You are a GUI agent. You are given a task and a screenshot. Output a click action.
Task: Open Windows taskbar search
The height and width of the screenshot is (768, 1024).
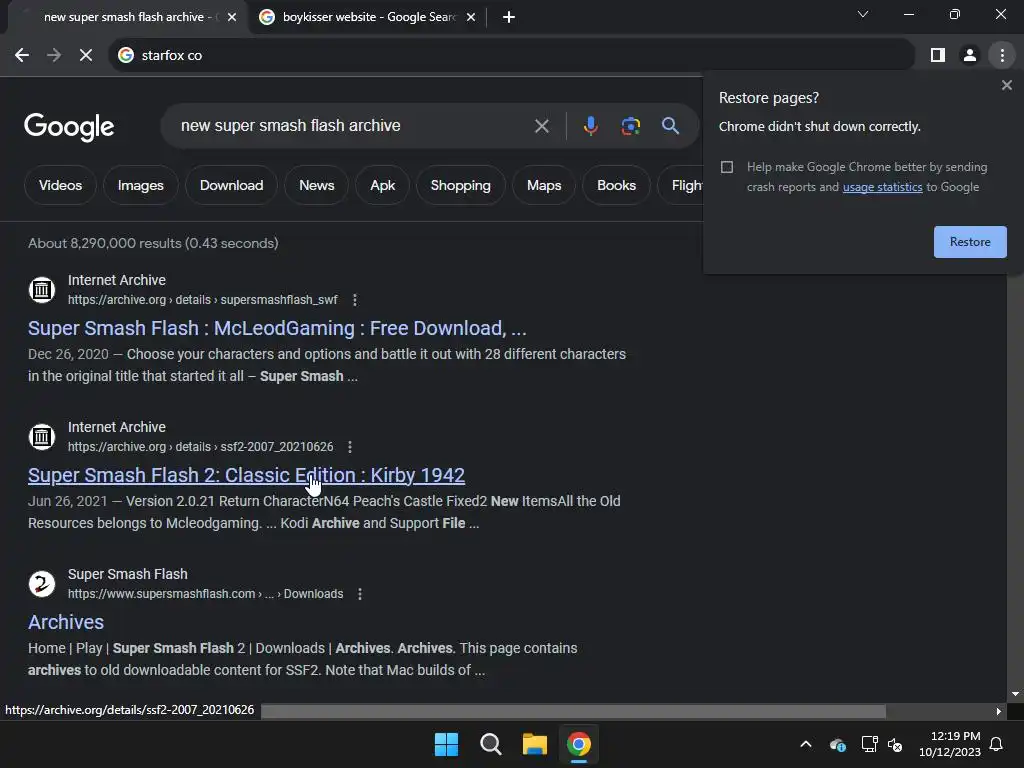[490, 744]
